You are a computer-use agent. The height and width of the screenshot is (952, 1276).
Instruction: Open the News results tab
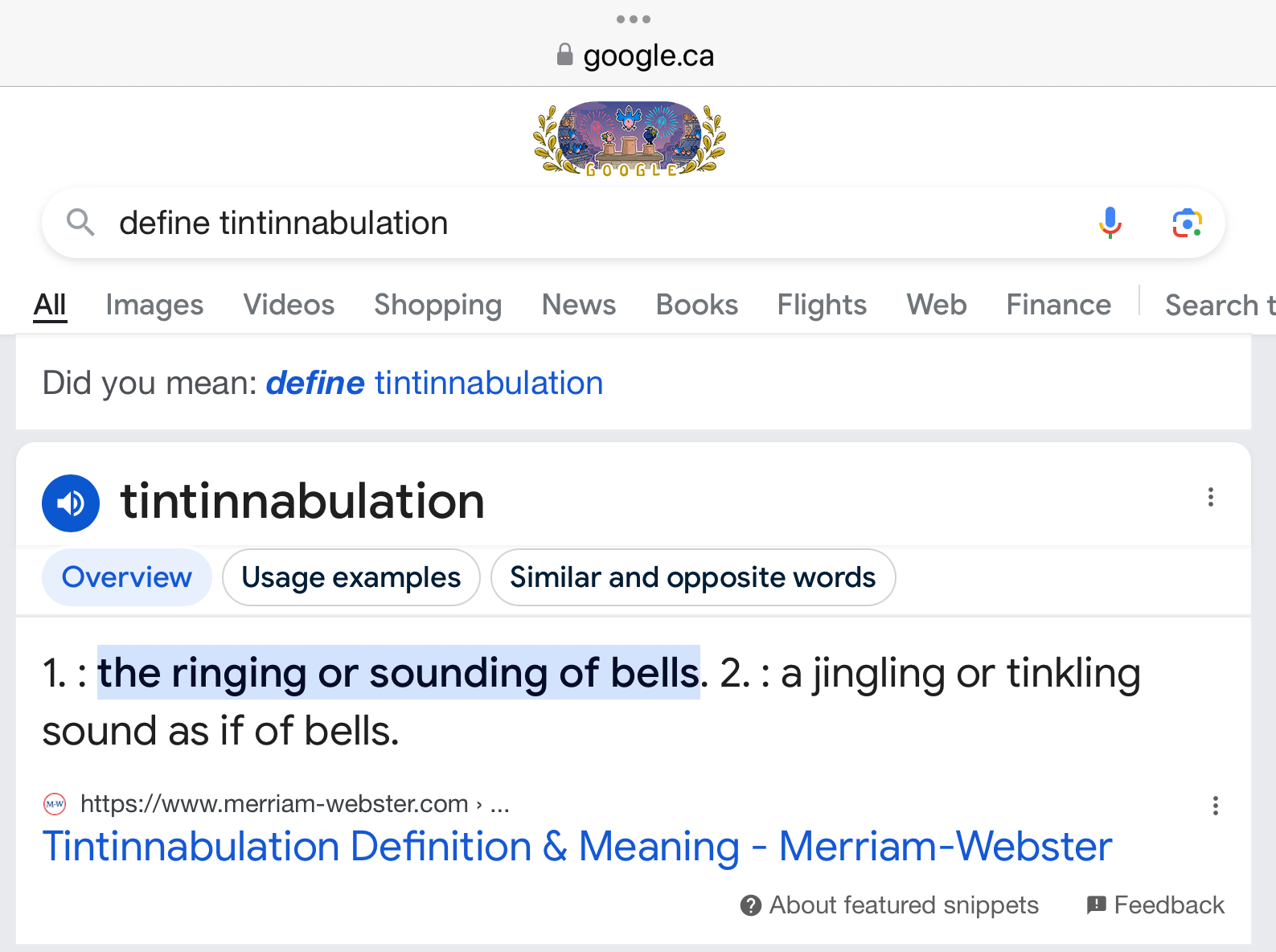pos(579,305)
